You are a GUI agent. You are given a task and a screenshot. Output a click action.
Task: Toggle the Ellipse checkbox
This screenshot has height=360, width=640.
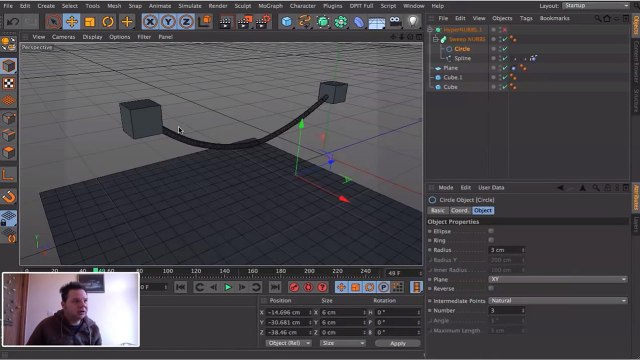pos(491,231)
